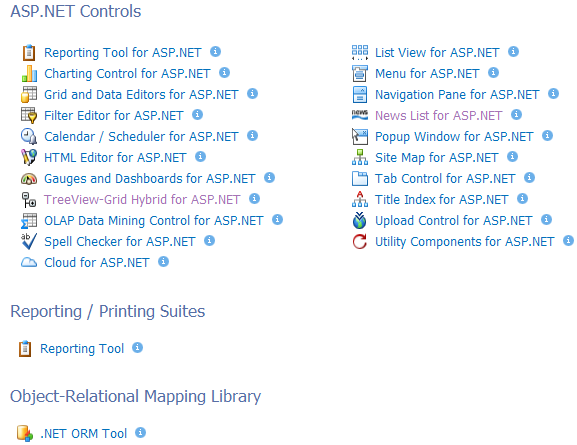
Task: Click the Filter Editor funnel icon
Action: tap(29, 116)
